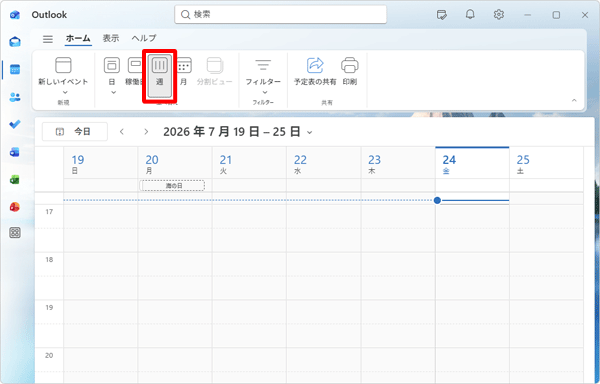Screen dimensions: 600x384
Task: Open the PowerPoint app icon in sidebar
Action: click(x=15, y=207)
